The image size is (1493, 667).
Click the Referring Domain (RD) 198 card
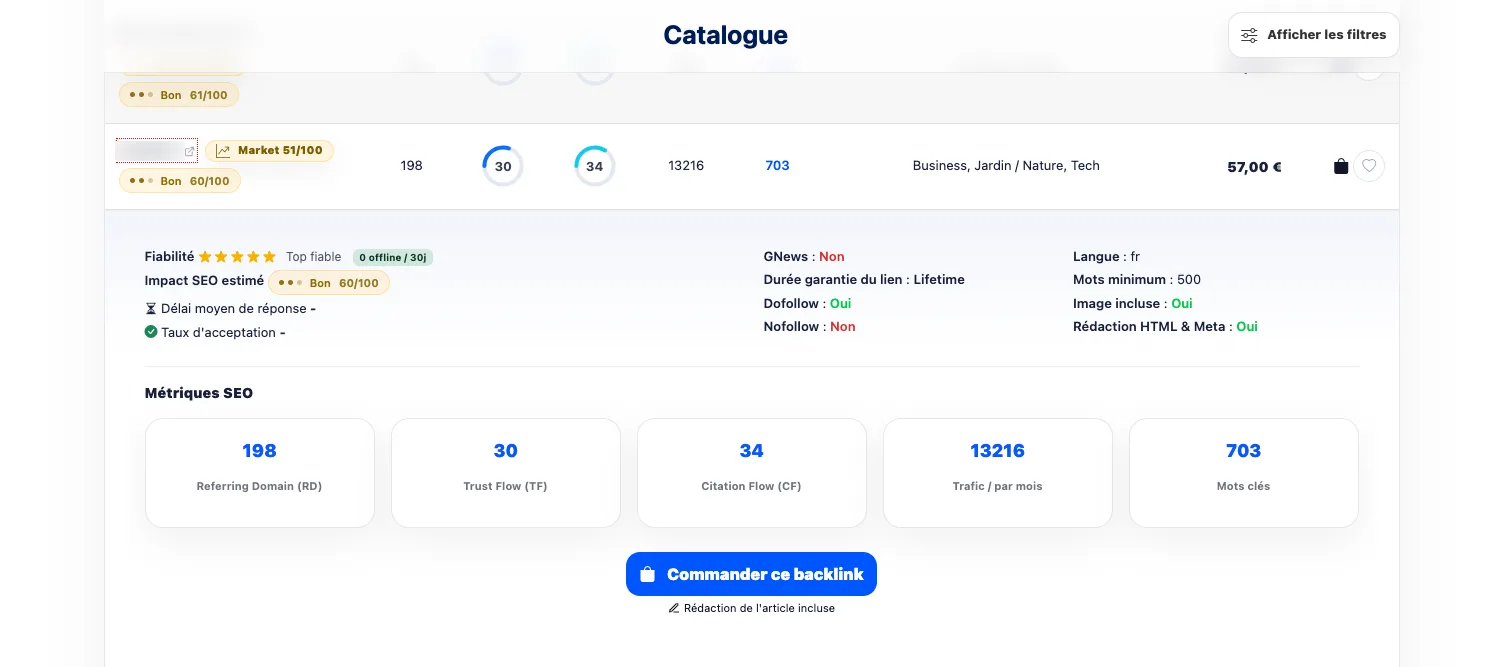click(260, 472)
